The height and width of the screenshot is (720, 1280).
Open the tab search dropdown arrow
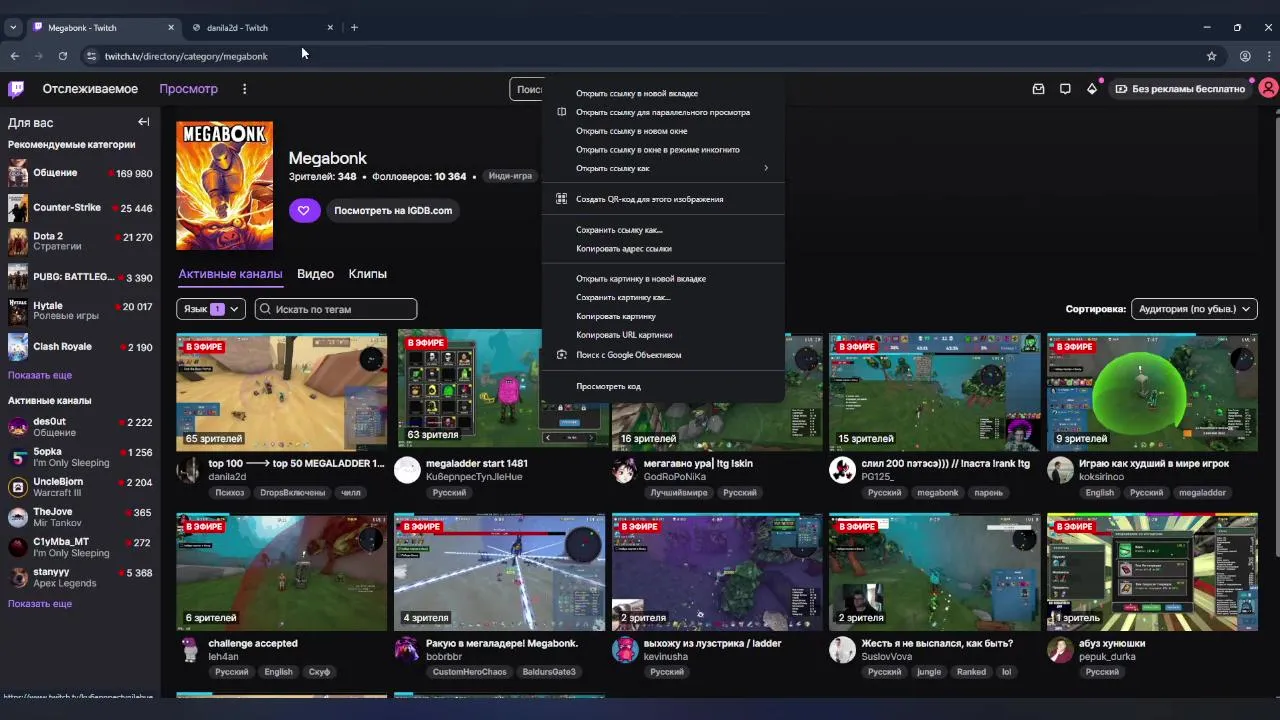click(13, 27)
